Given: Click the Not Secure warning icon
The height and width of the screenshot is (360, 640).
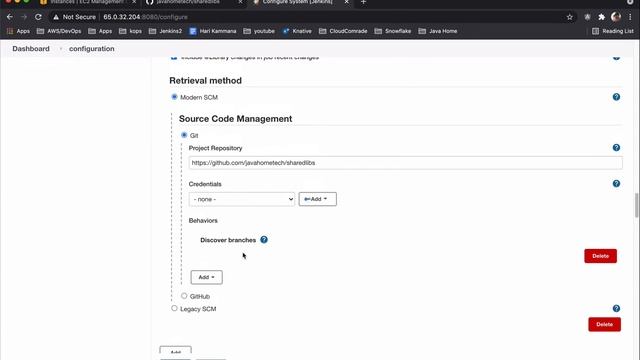Looking at the screenshot, I should point(56,17).
